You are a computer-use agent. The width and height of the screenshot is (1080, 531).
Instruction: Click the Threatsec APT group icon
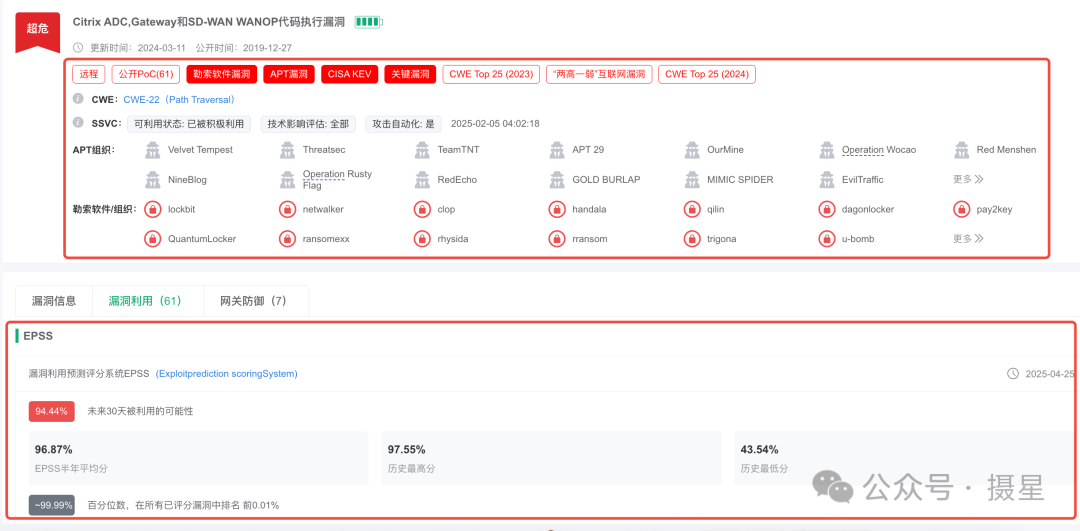(288, 149)
